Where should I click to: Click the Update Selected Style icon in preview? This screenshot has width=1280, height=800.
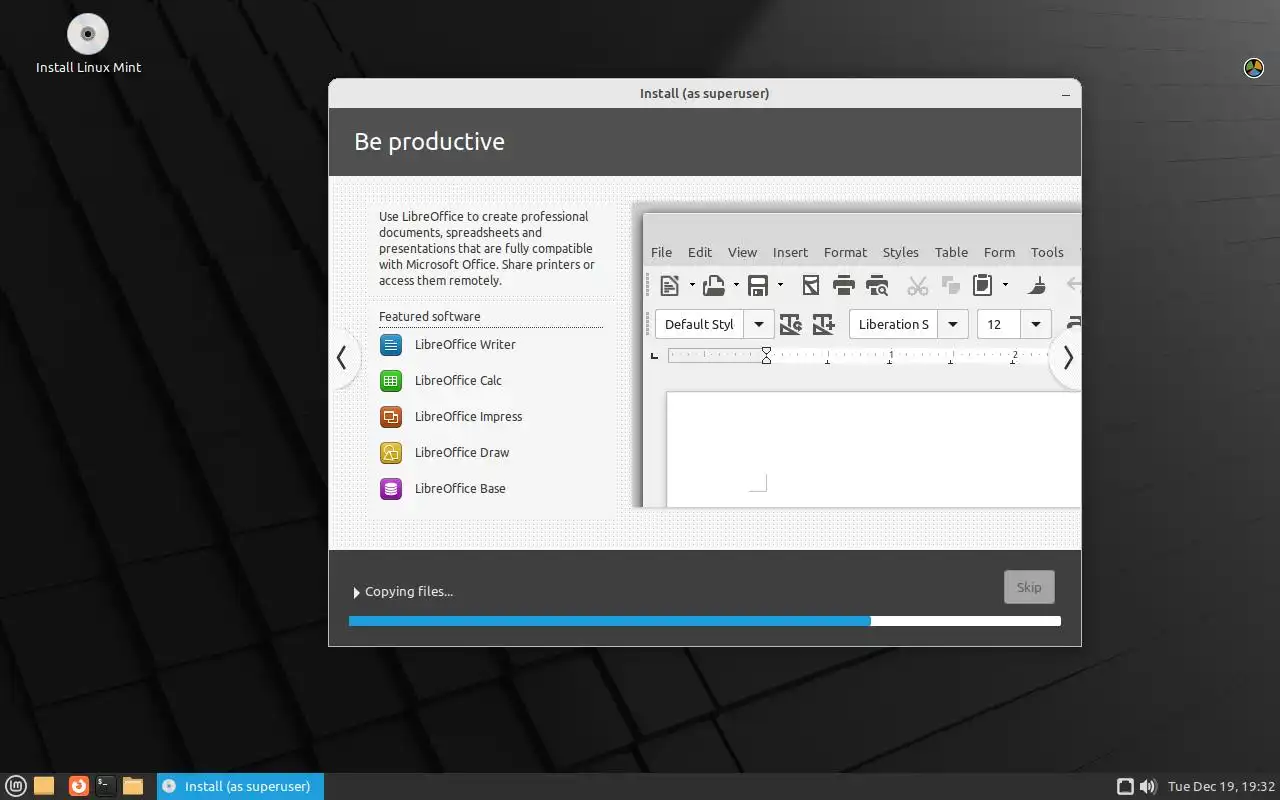point(791,324)
